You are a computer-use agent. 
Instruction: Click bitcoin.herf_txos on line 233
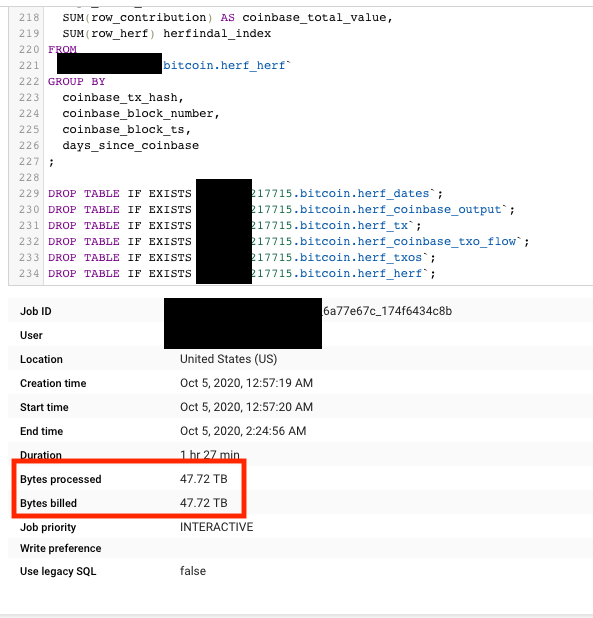361,257
